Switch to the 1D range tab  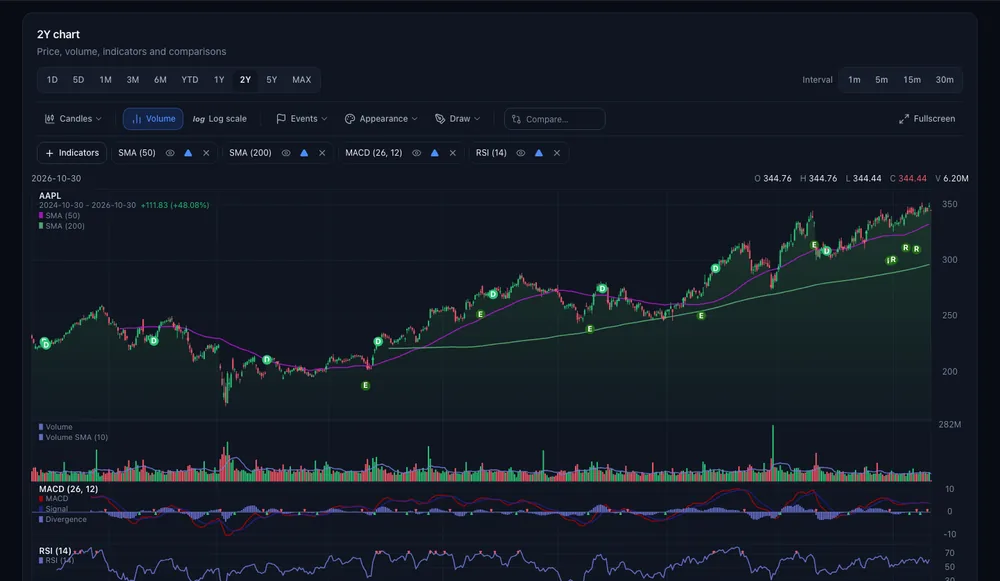(52, 80)
